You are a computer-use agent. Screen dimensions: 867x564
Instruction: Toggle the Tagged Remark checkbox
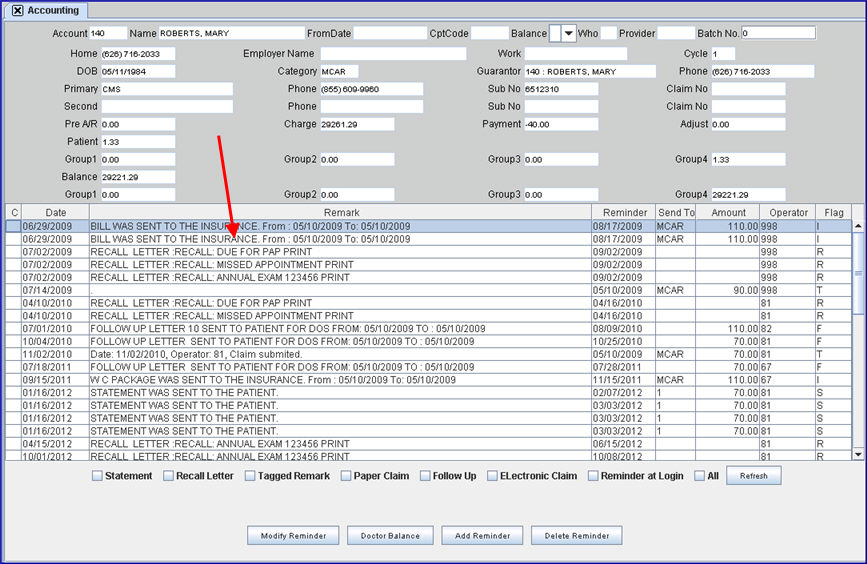point(250,476)
